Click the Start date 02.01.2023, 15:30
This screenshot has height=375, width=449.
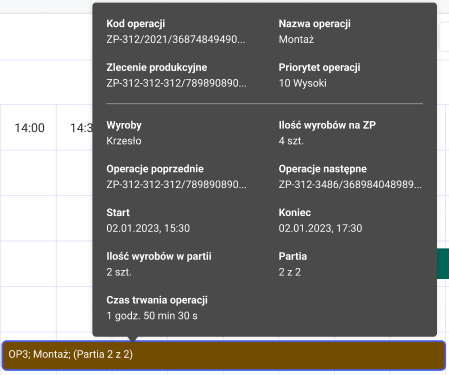[x=148, y=228]
